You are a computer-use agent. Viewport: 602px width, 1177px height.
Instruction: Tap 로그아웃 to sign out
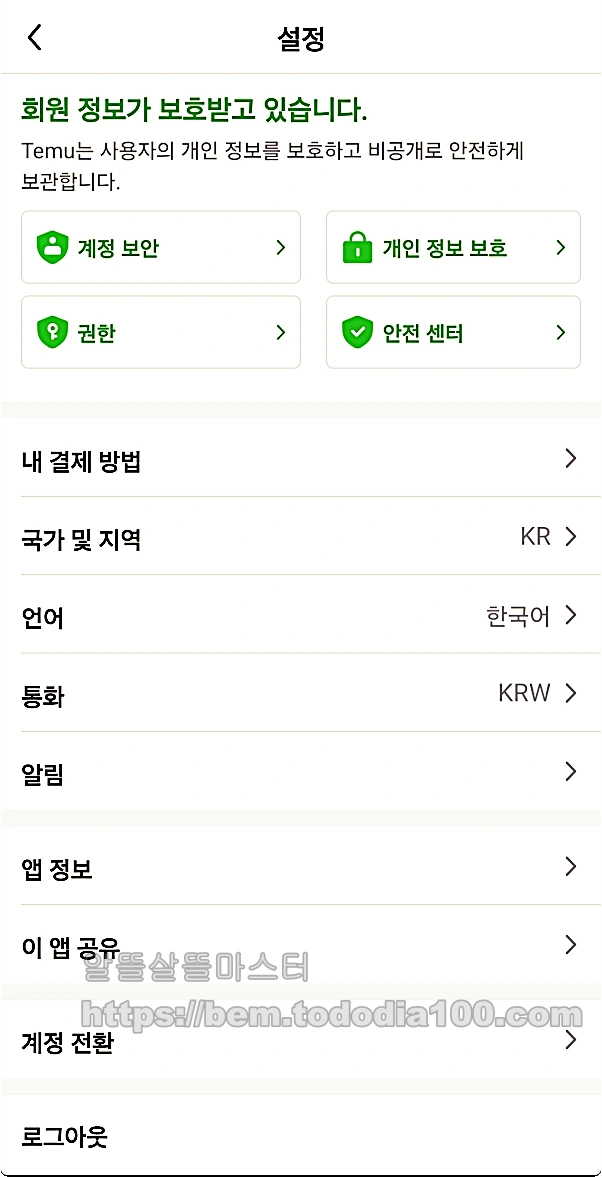point(300,1136)
